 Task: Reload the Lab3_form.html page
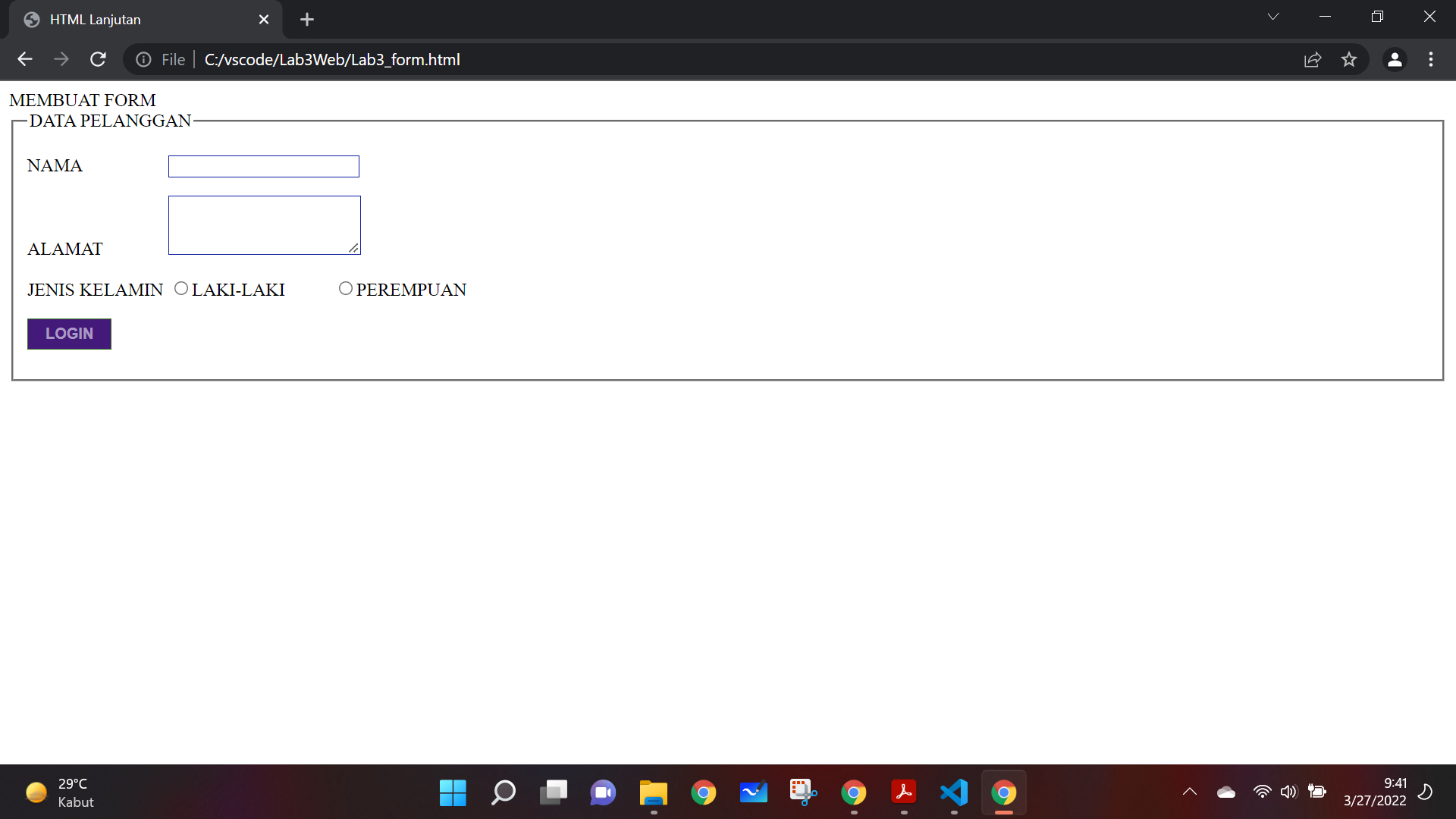pyautogui.click(x=98, y=59)
